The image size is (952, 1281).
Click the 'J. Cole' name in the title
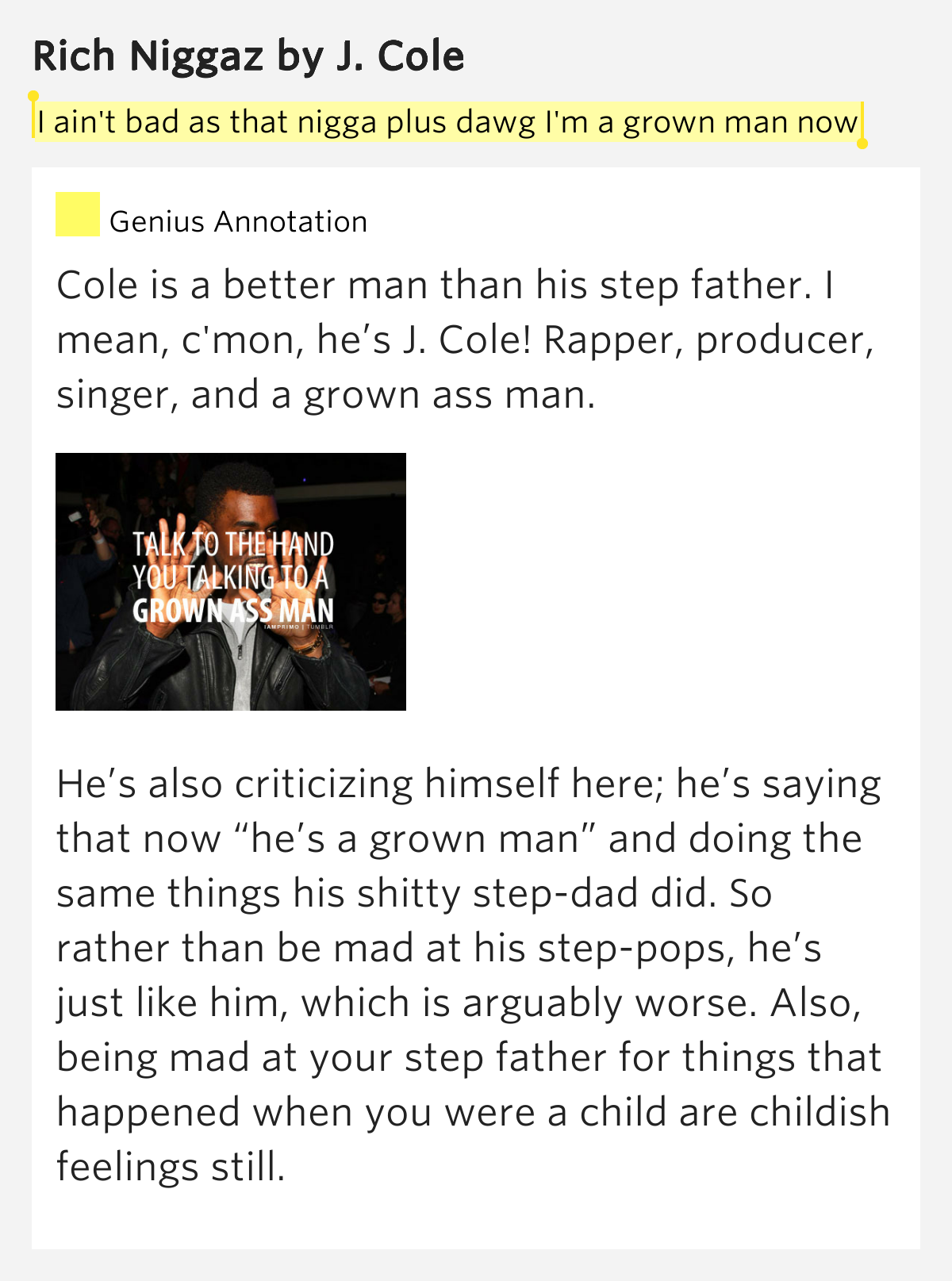(400, 56)
